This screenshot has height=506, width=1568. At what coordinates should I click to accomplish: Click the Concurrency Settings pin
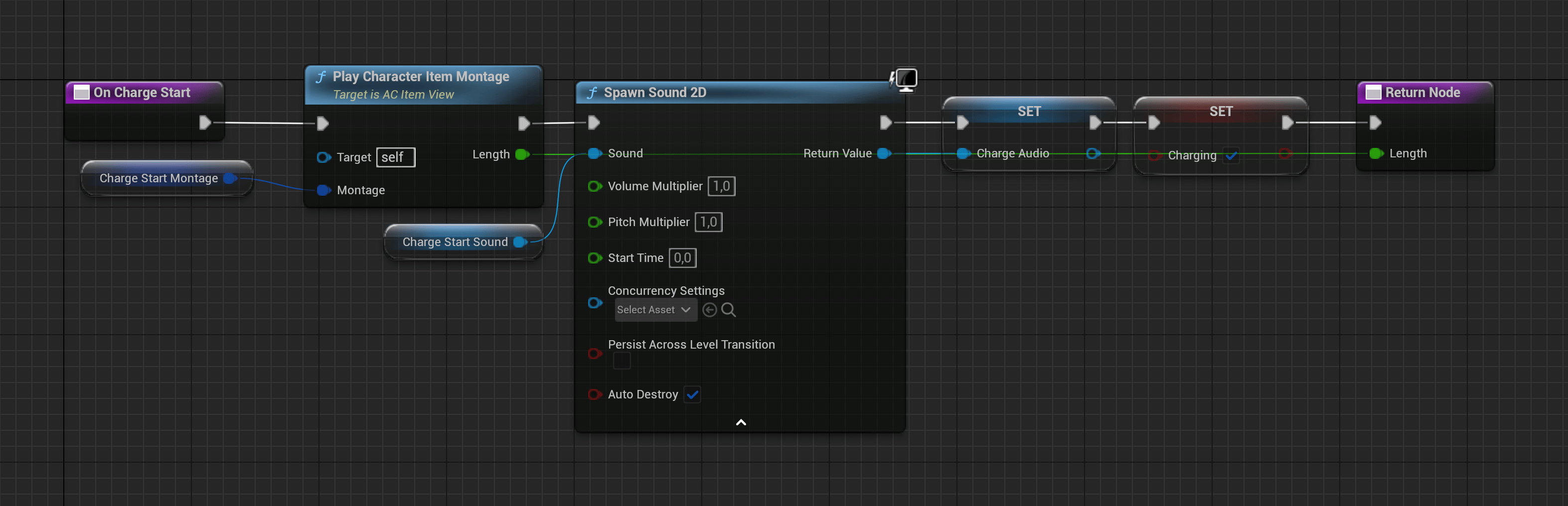(595, 302)
